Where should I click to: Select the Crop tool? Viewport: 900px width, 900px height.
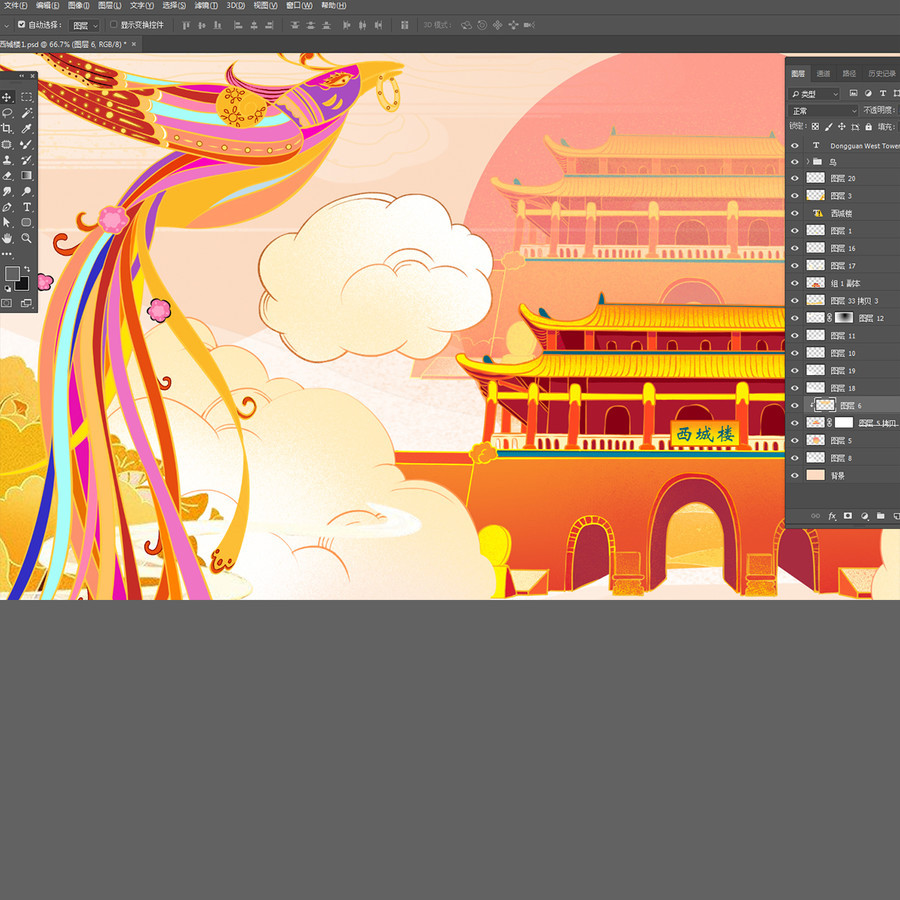[x=7, y=129]
